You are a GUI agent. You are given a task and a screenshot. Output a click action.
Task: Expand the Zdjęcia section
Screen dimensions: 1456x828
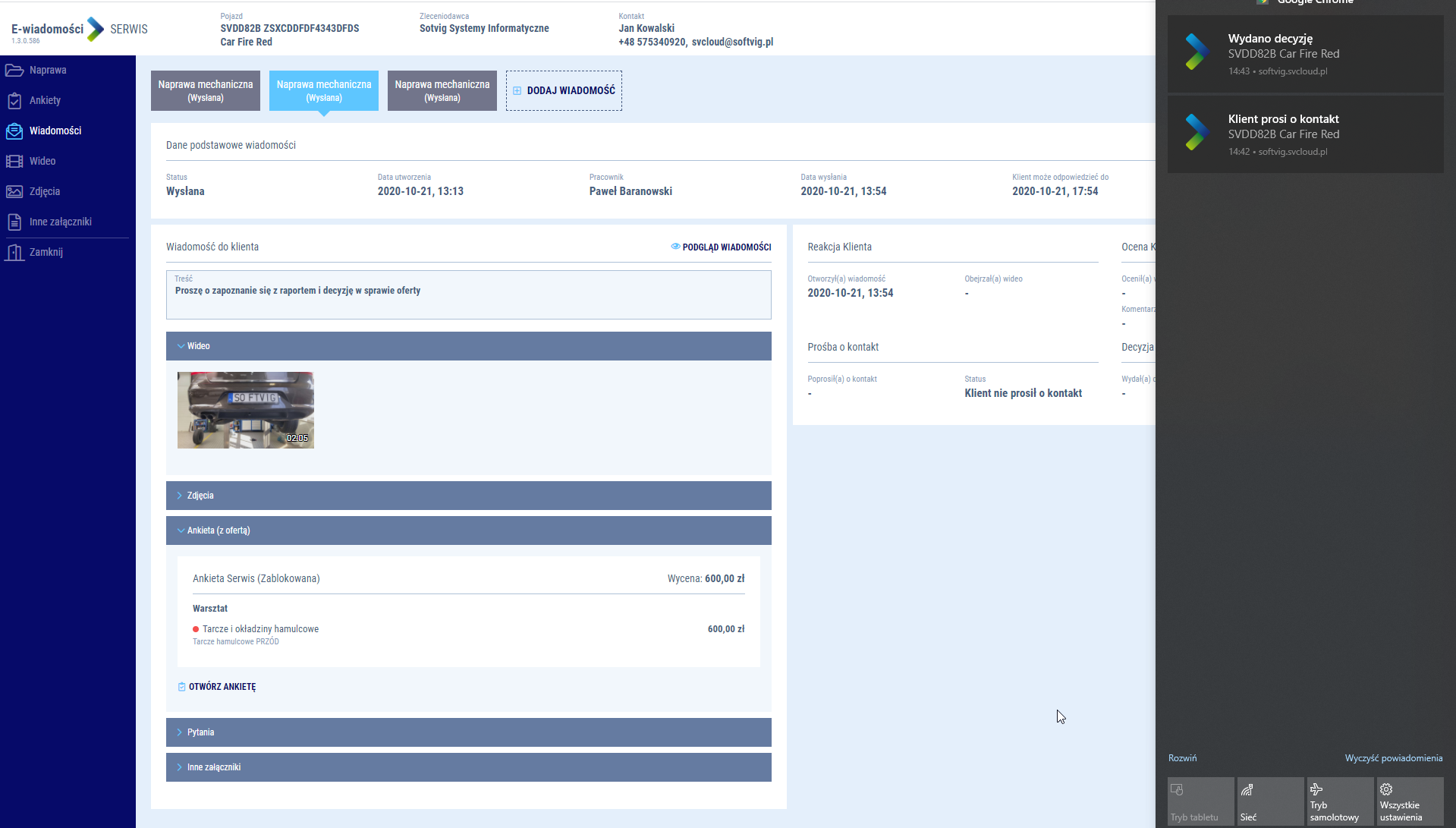coord(468,496)
